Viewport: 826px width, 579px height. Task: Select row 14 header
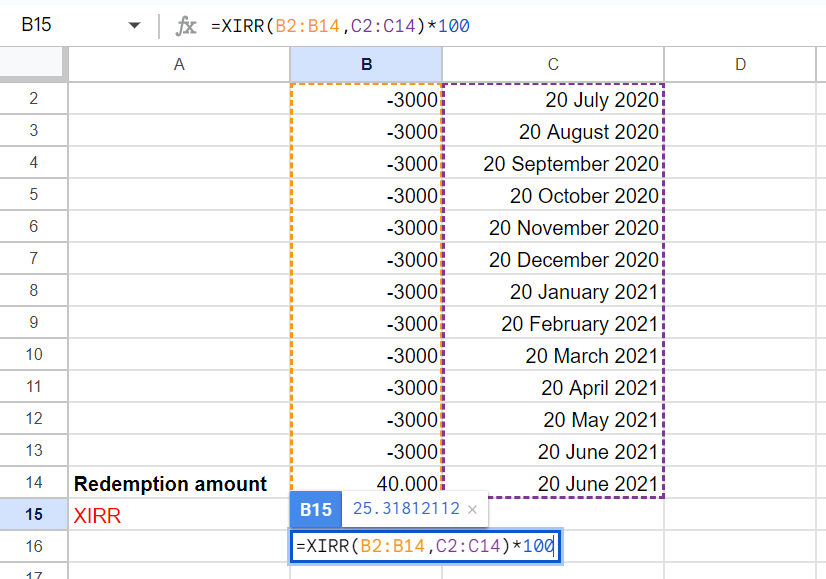(33, 484)
